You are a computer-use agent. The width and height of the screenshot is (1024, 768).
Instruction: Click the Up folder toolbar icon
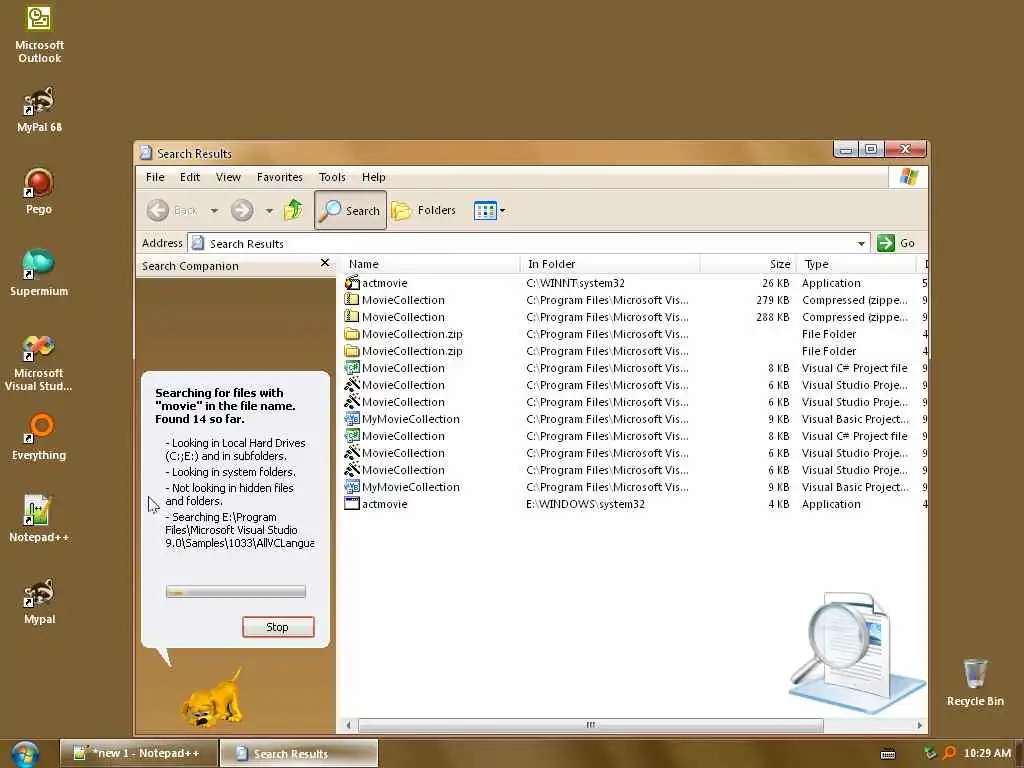point(293,210)
